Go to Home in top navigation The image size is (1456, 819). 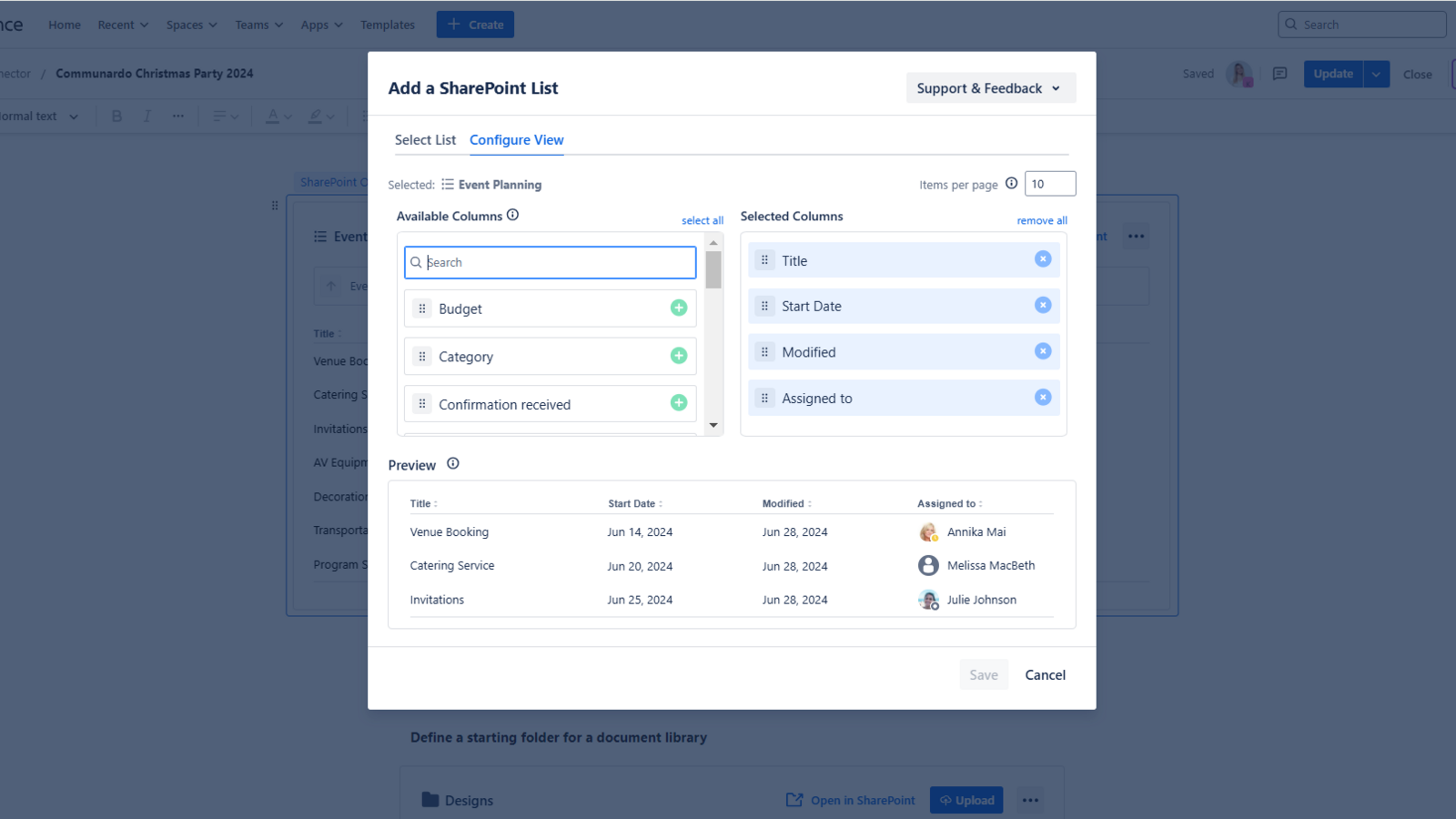(x=65, y=25)
